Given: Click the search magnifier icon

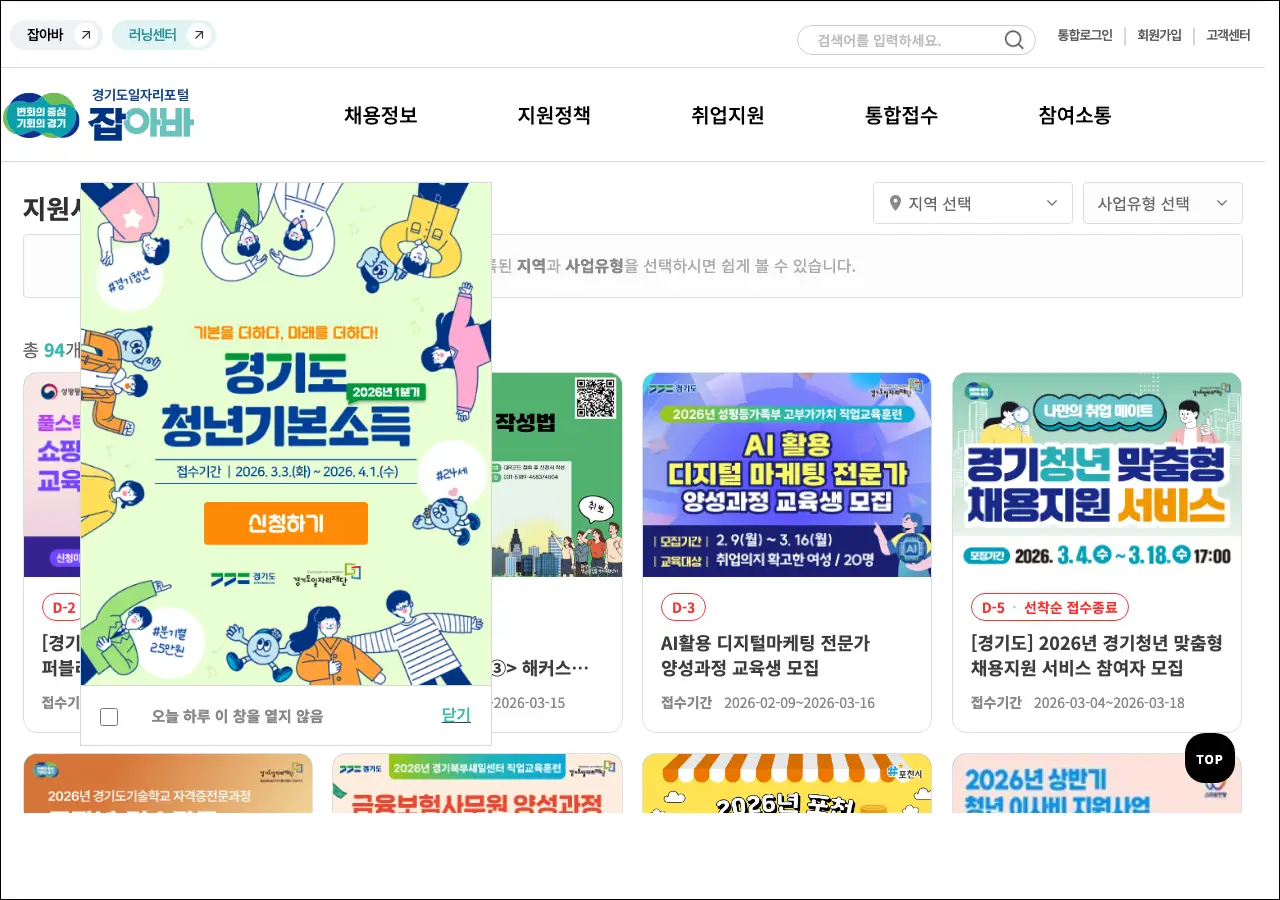Looking at the screenshot, I should (1013, 40).
